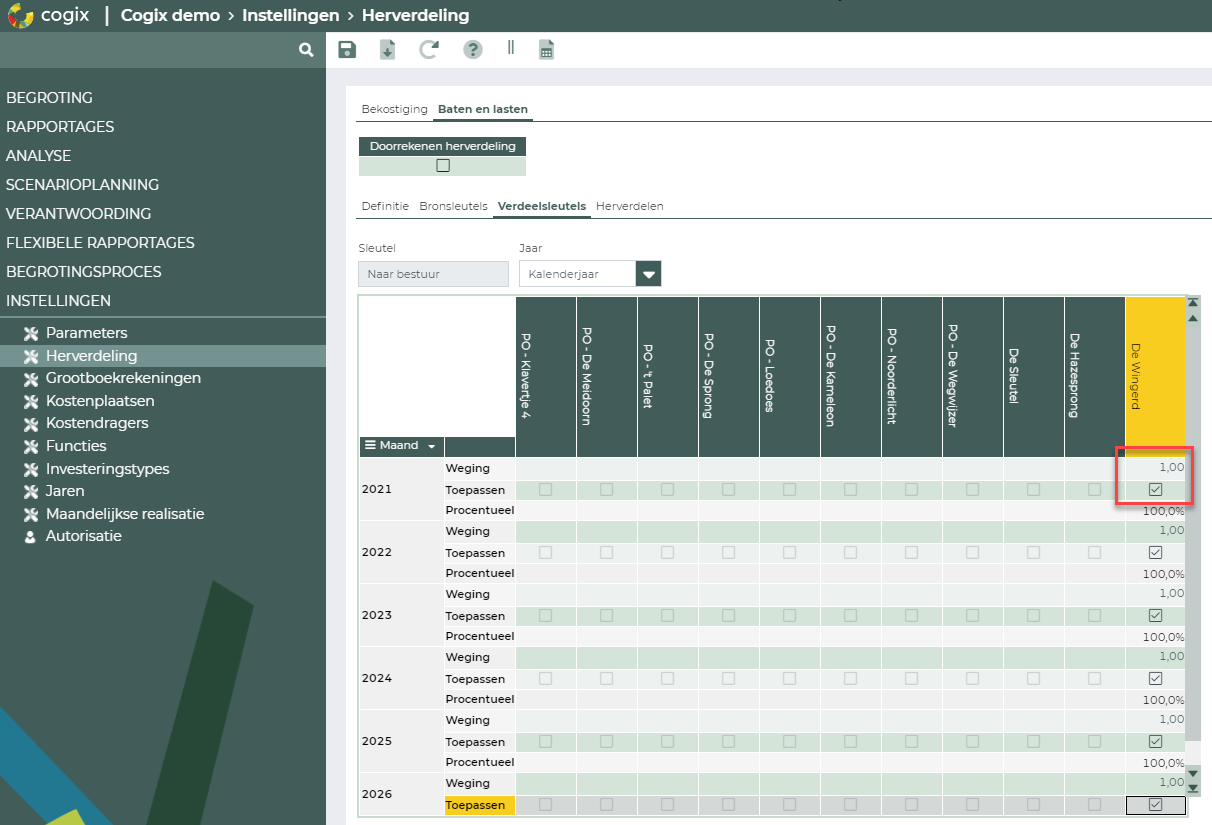Click the double vertical bar icon
The image size is (1212, 825).
511,47
